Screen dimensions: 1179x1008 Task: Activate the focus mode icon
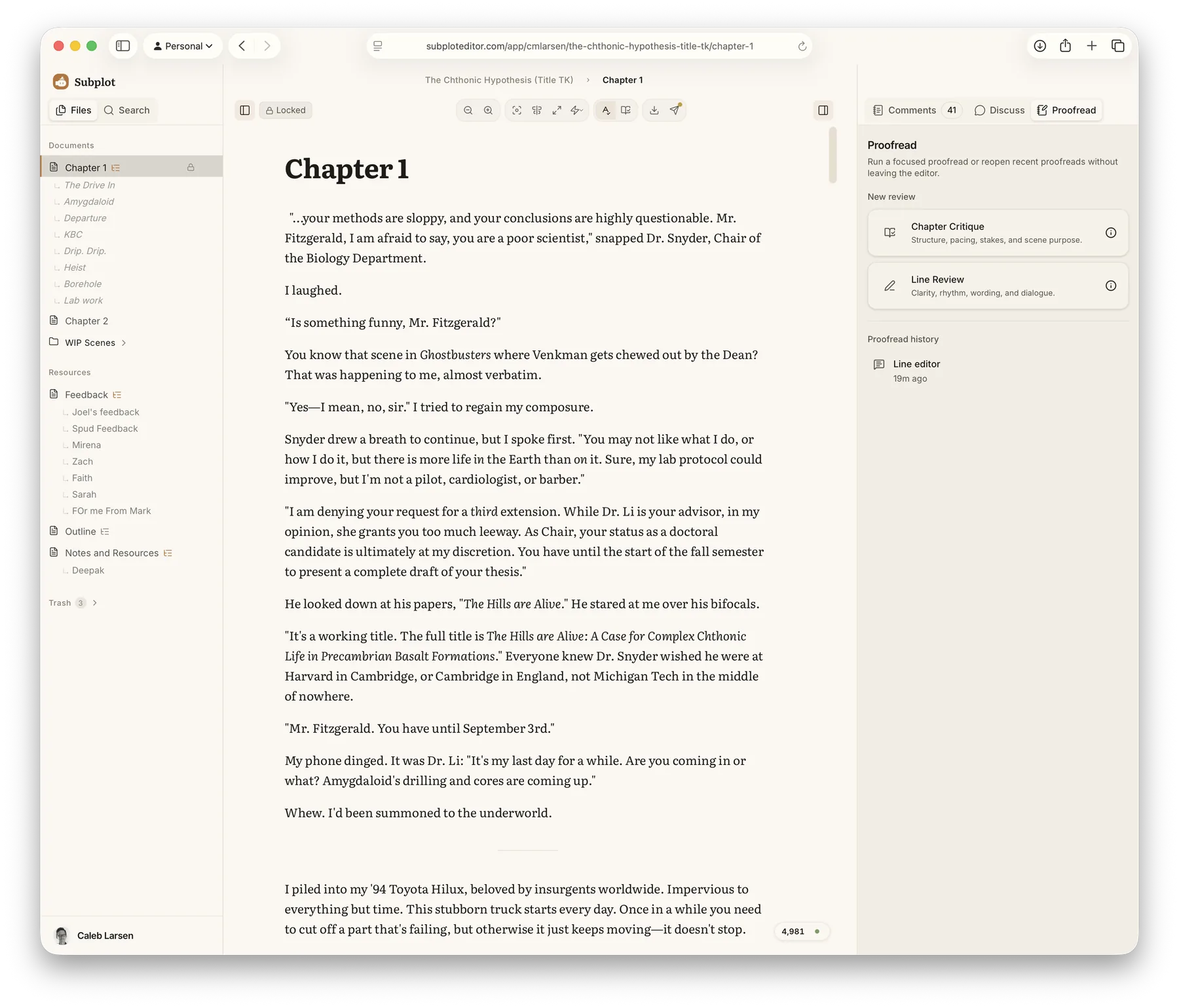tap(517, 110)
